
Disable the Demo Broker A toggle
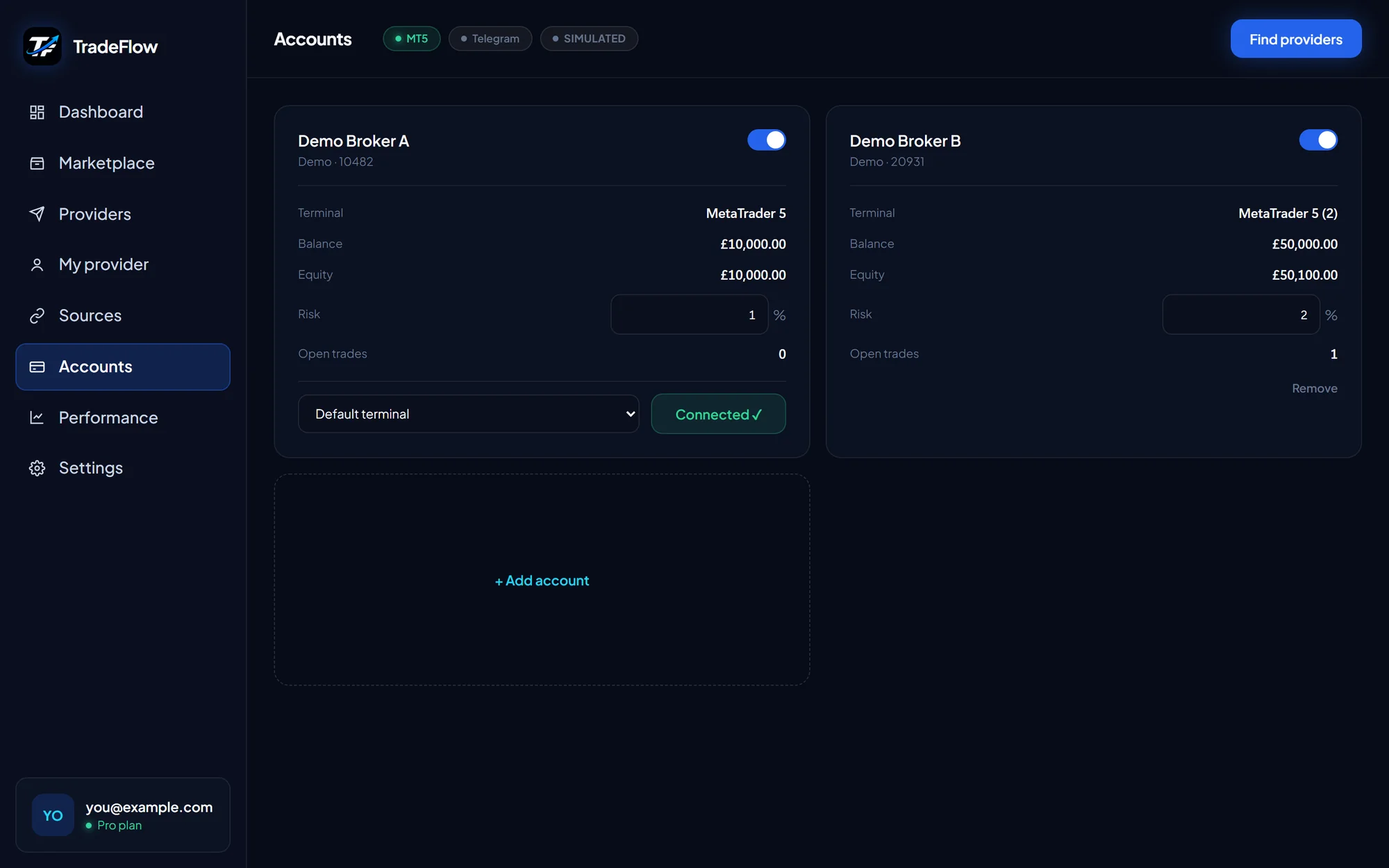coord(767,140)
